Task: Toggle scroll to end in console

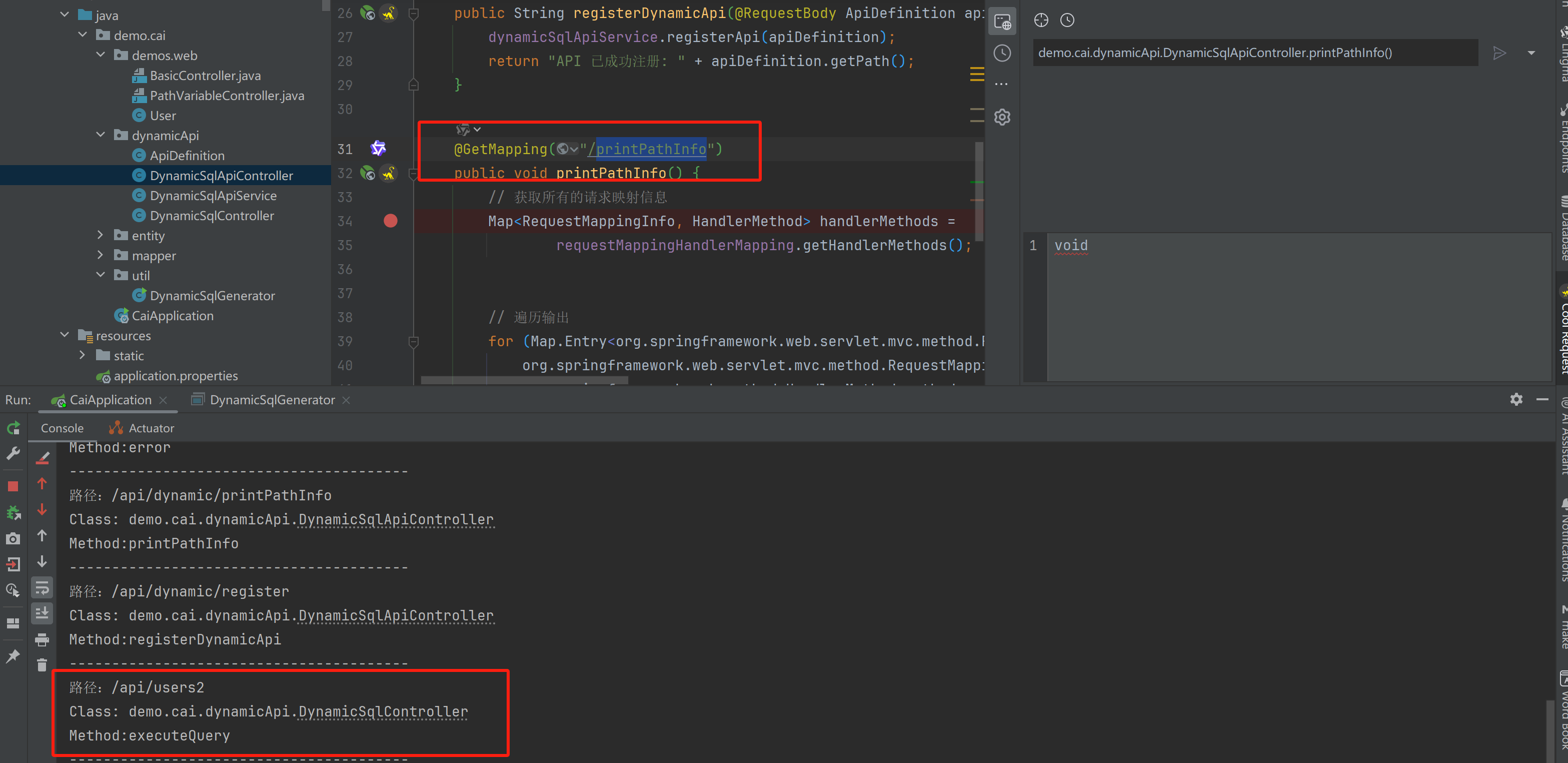Action: point(42,613)
